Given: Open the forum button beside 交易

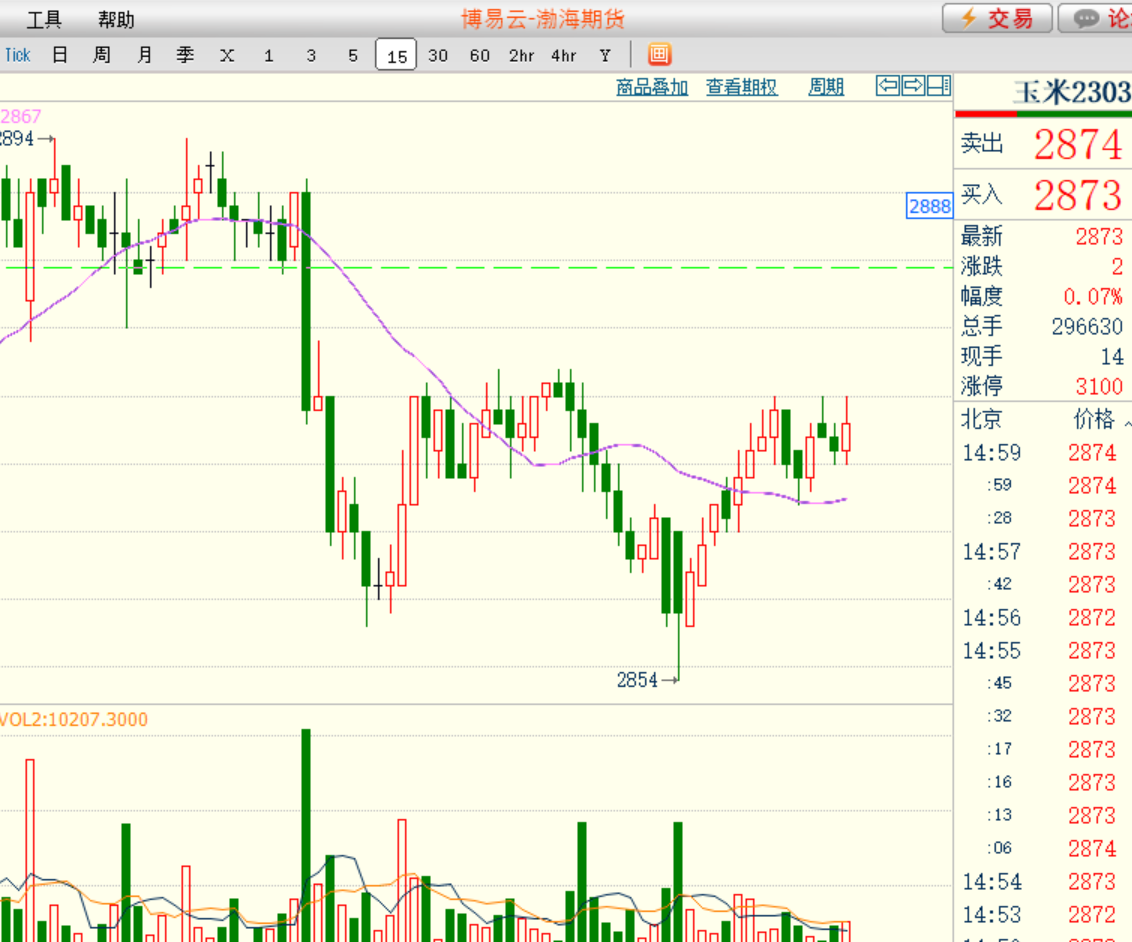Looking at the screenshot, I should pyautogui.click(x=1096, y=18).
